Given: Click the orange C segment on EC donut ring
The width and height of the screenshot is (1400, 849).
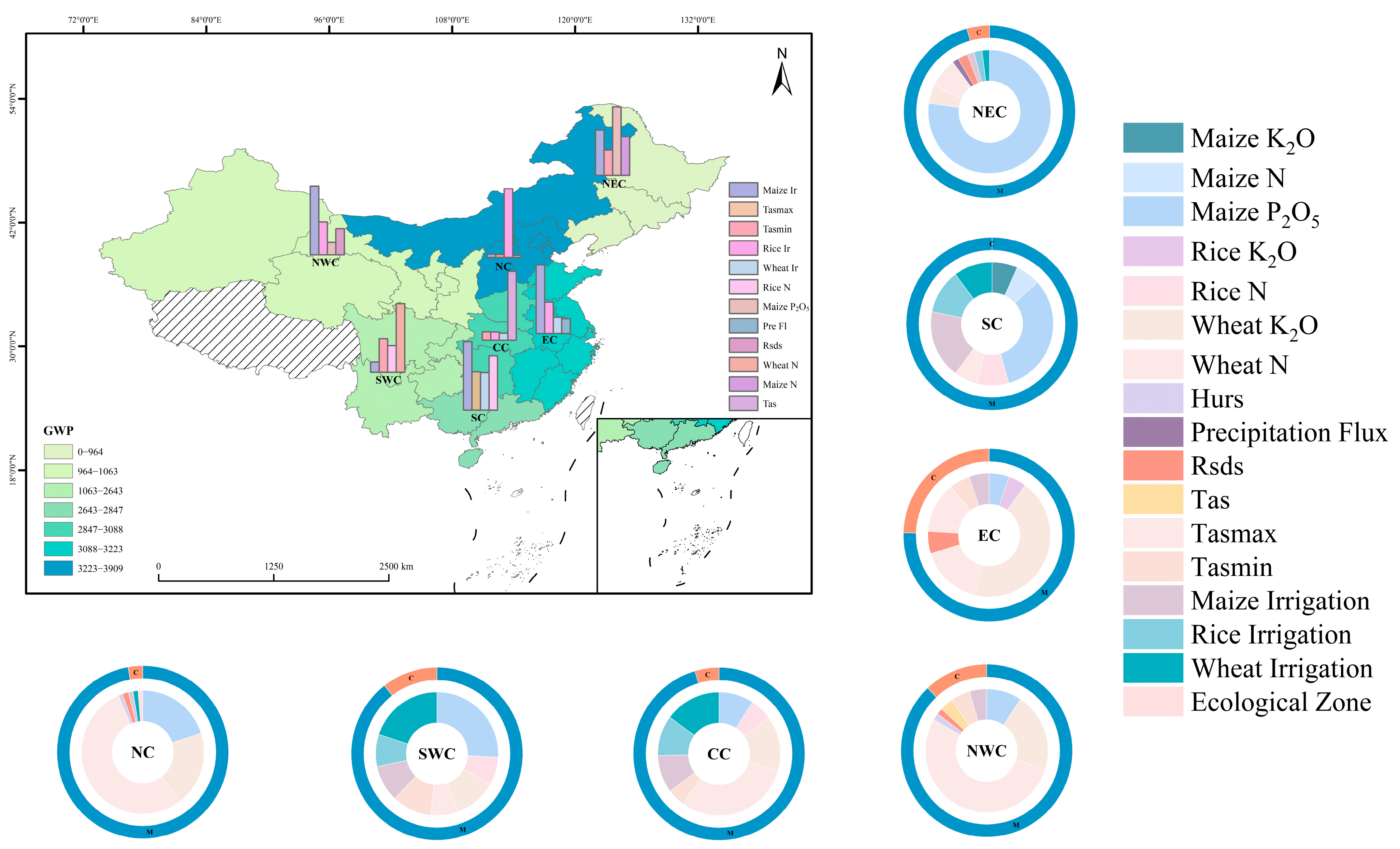Looking at the screenshot, I should pyautogui.click(x=933, y=478).
